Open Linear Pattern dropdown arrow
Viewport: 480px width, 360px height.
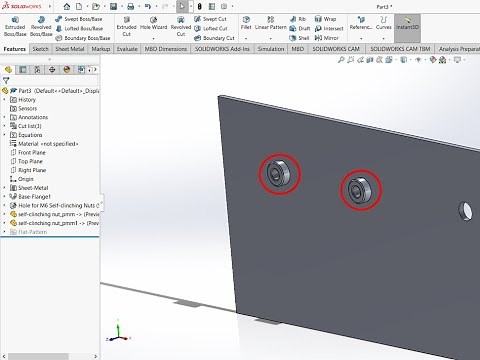point(271,39)
